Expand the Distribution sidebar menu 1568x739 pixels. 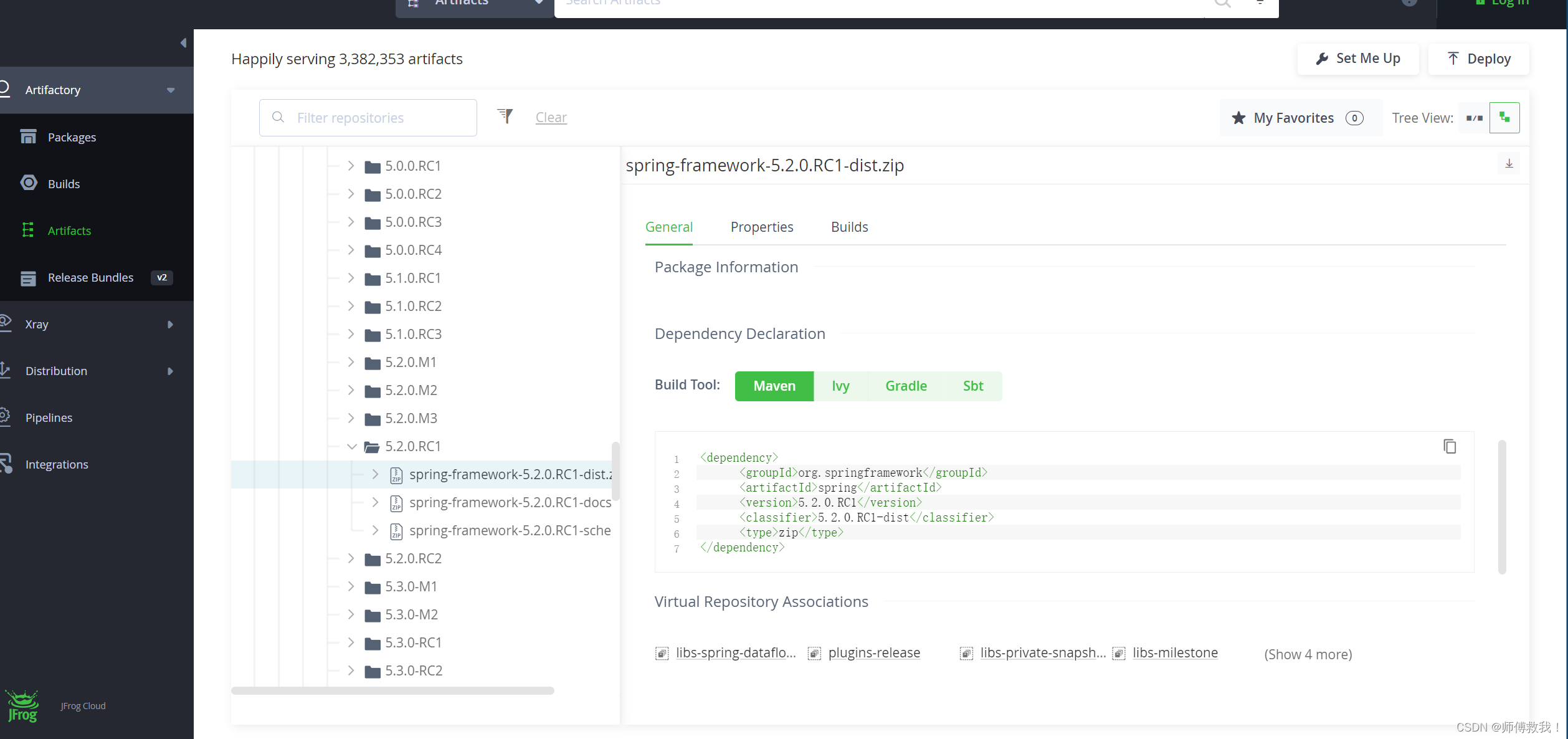pyautogui.click(x=170, y=371)
